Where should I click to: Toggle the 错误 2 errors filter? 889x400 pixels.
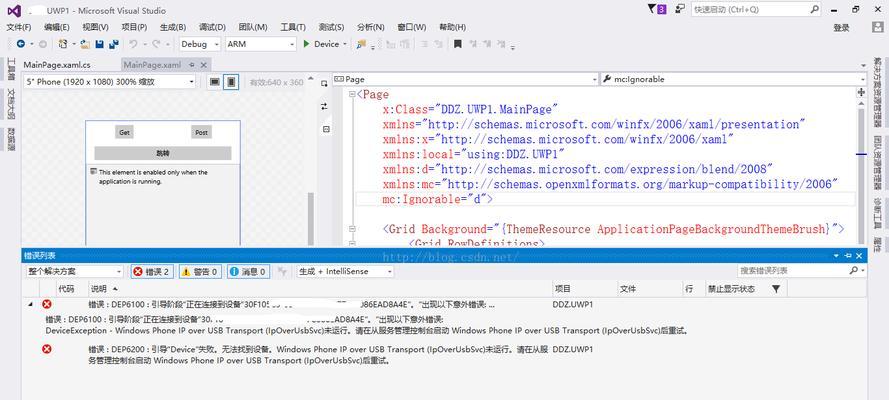[152, 271]
